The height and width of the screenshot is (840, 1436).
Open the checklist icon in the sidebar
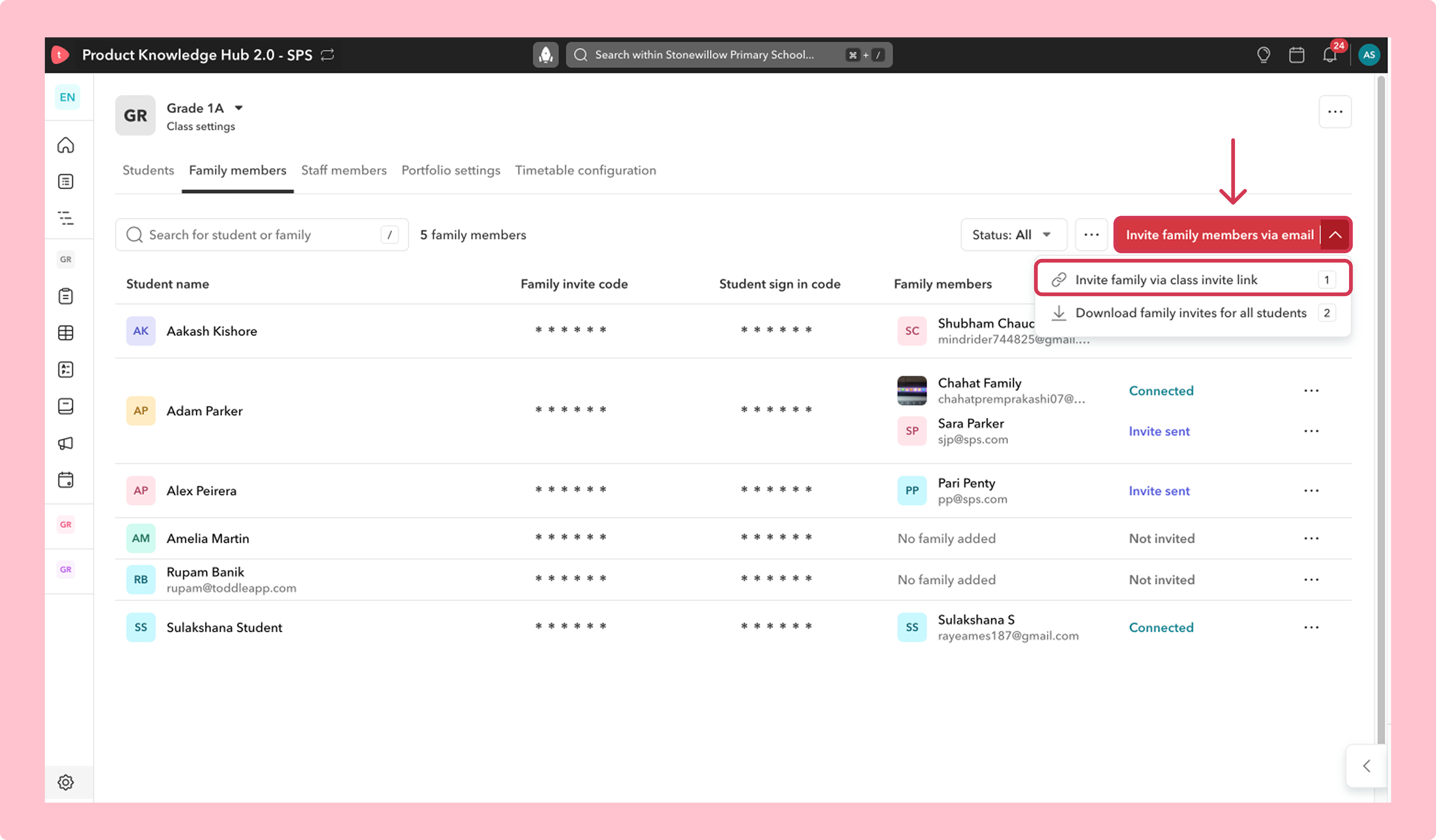coord(65,370)
